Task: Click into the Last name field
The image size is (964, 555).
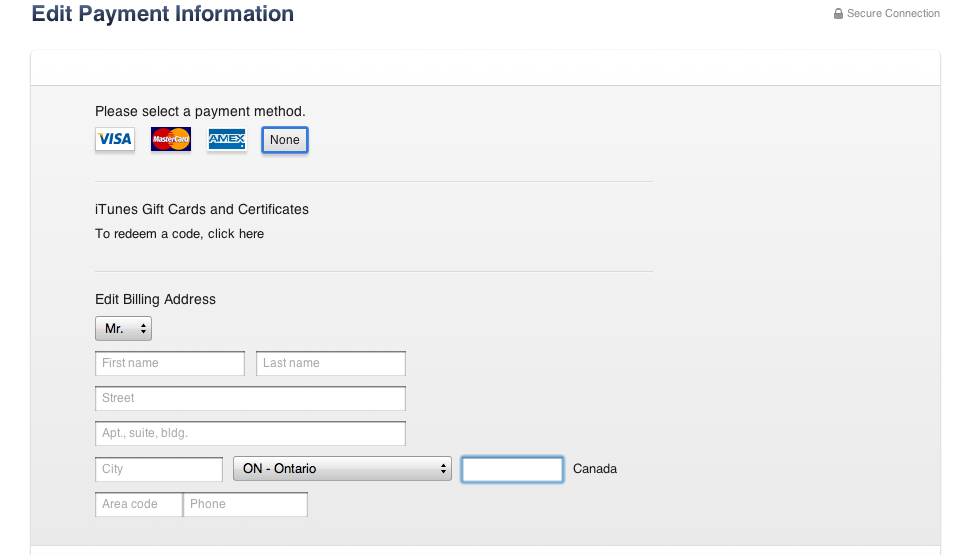Action: click(331, 363)
